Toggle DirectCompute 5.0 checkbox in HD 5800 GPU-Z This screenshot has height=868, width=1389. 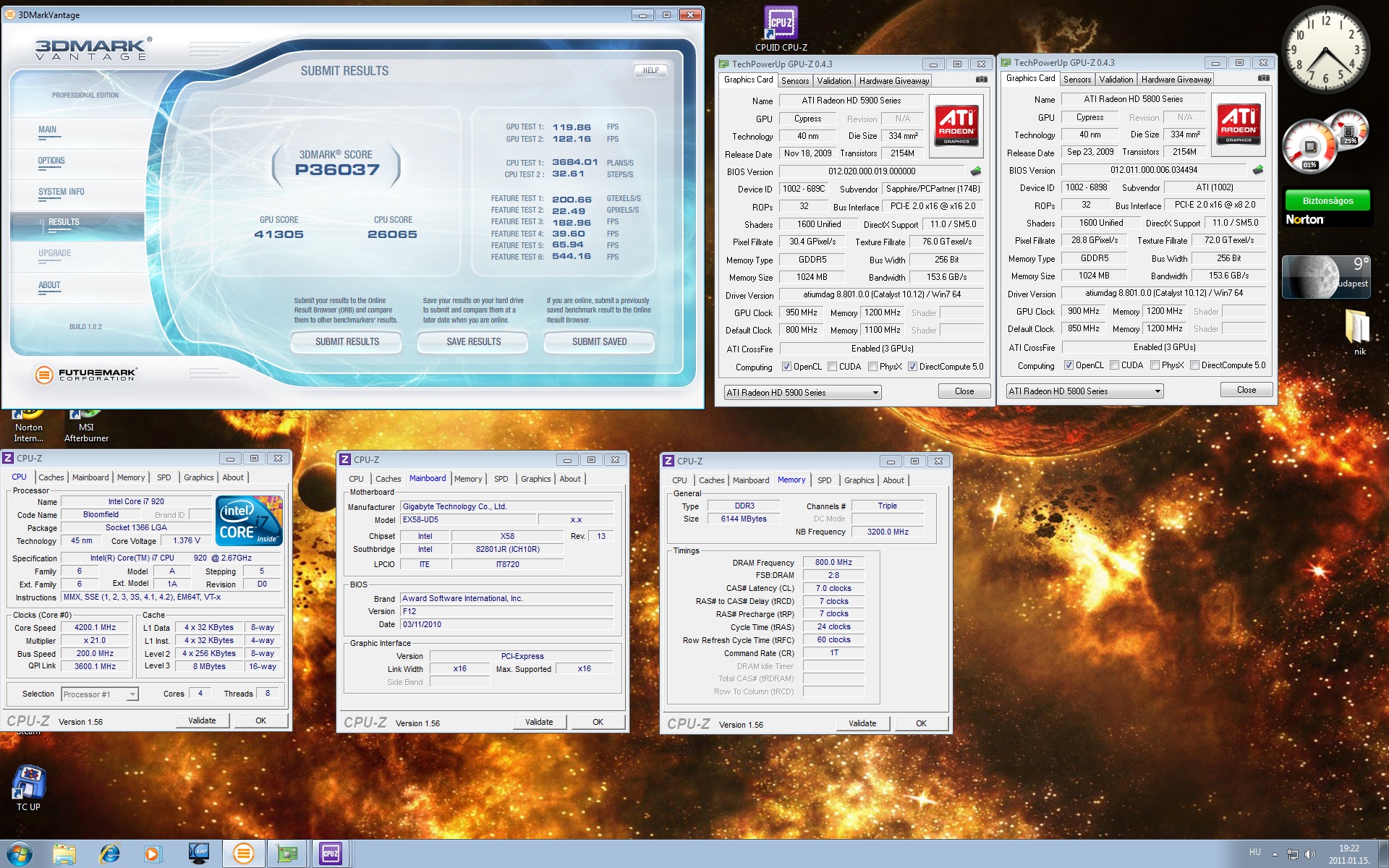(x=1194, y=365)
